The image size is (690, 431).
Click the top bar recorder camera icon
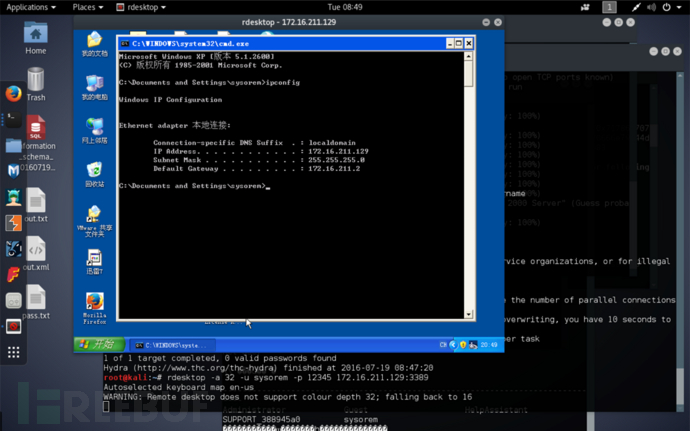(x=585, y=7)
